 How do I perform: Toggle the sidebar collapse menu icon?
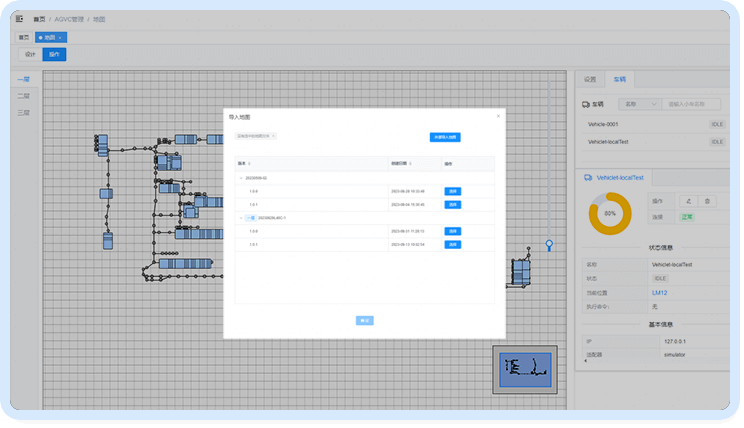(x=19, y=18)
